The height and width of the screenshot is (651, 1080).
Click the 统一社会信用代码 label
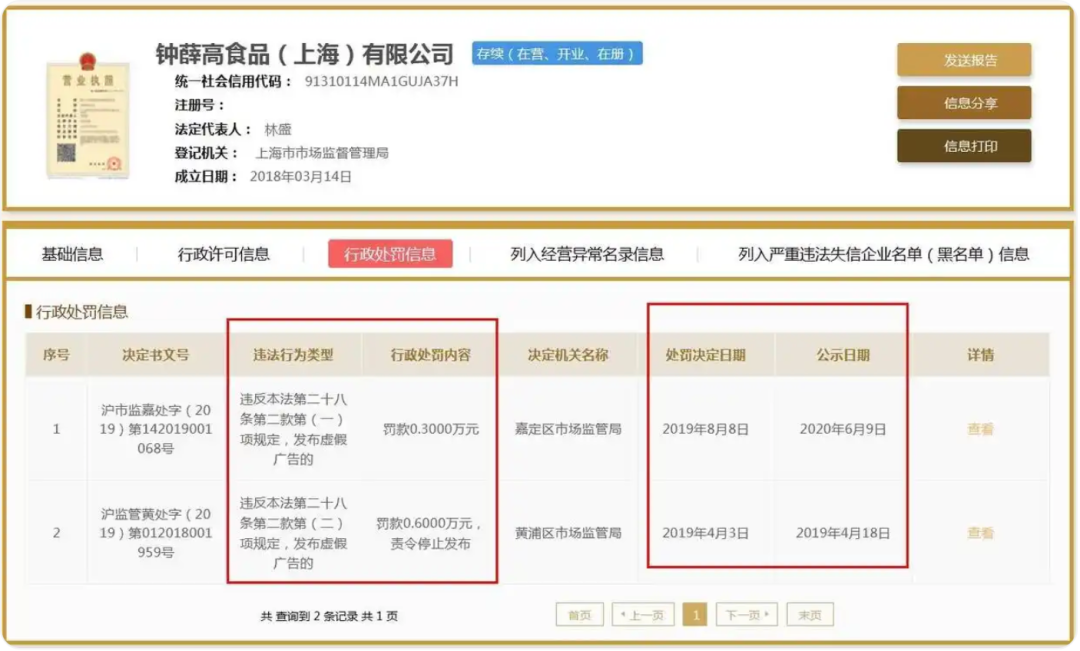tap(233, 81)
